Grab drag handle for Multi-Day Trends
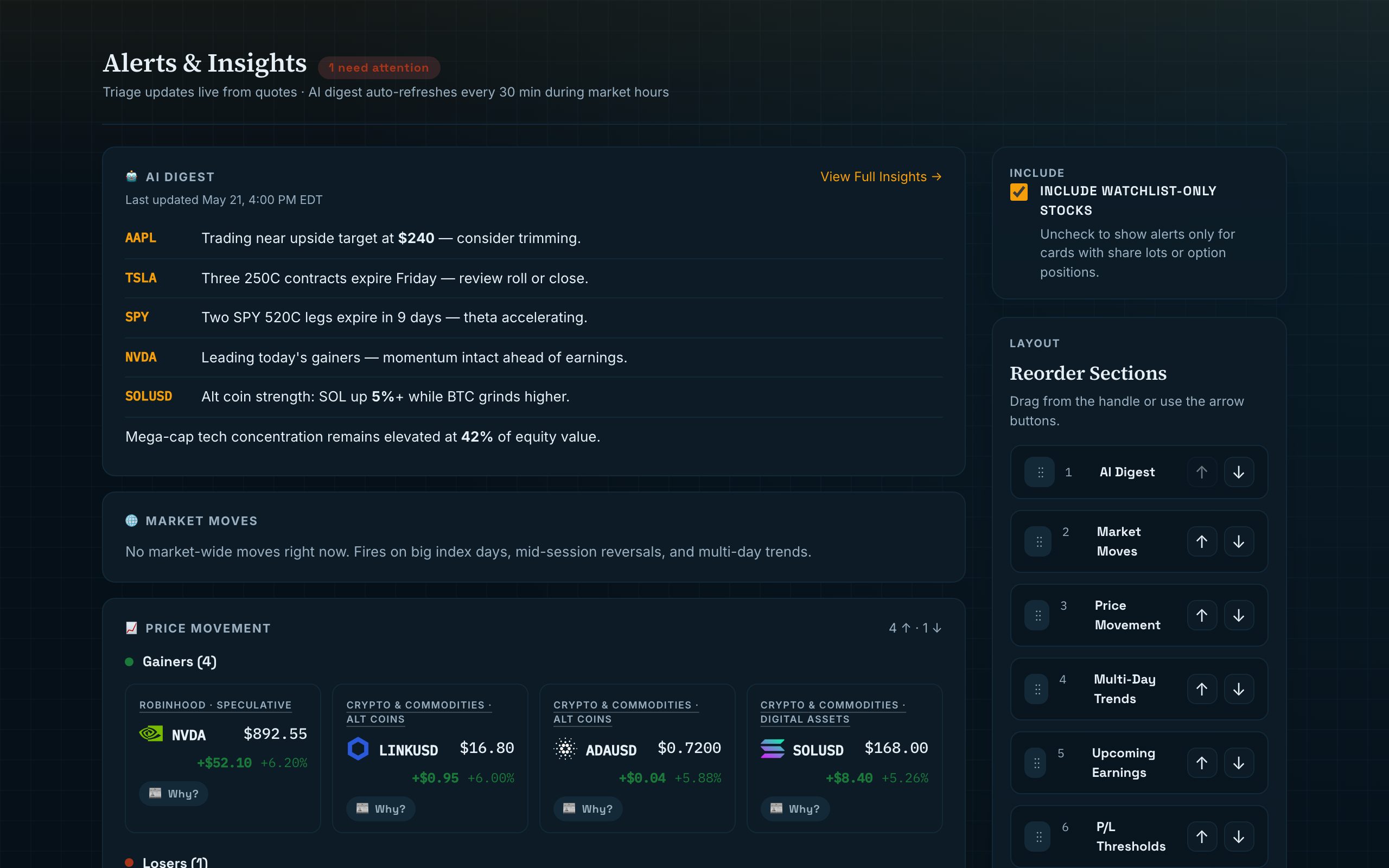 [x=1036, y=689]
